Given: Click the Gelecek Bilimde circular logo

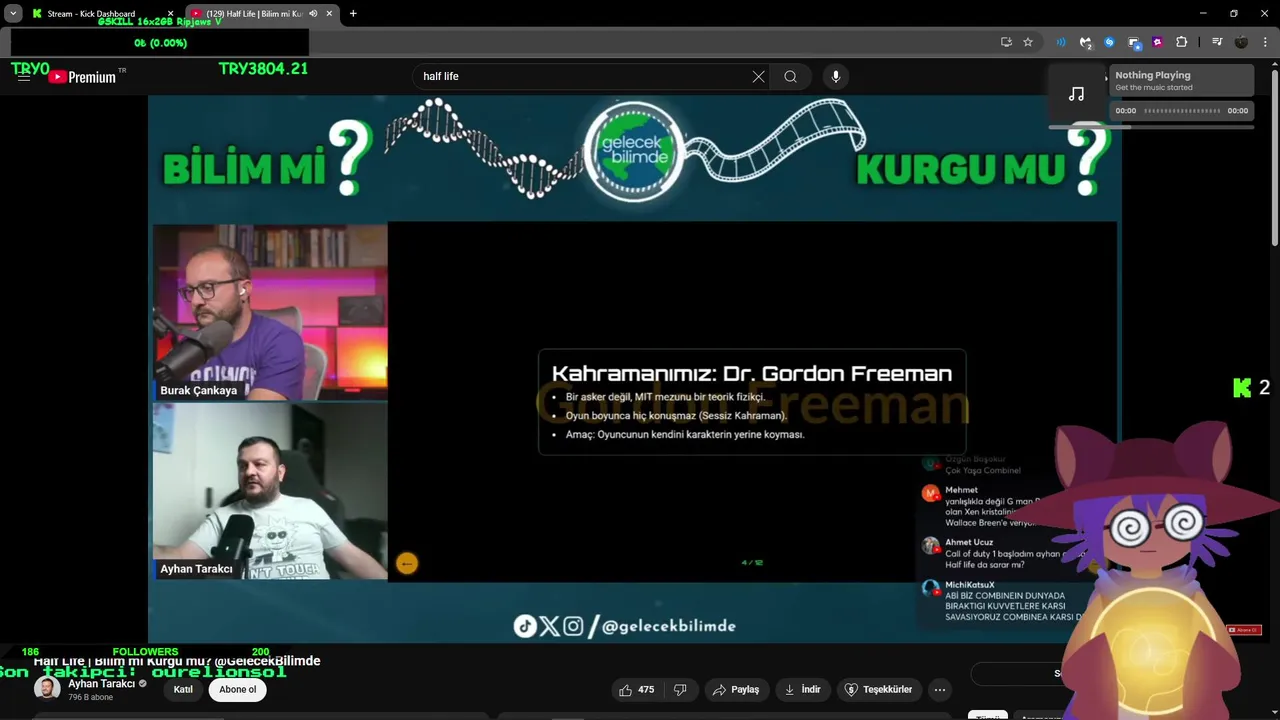Looking at the screenshot, I should pyautogui.click(x=634, y=152).
